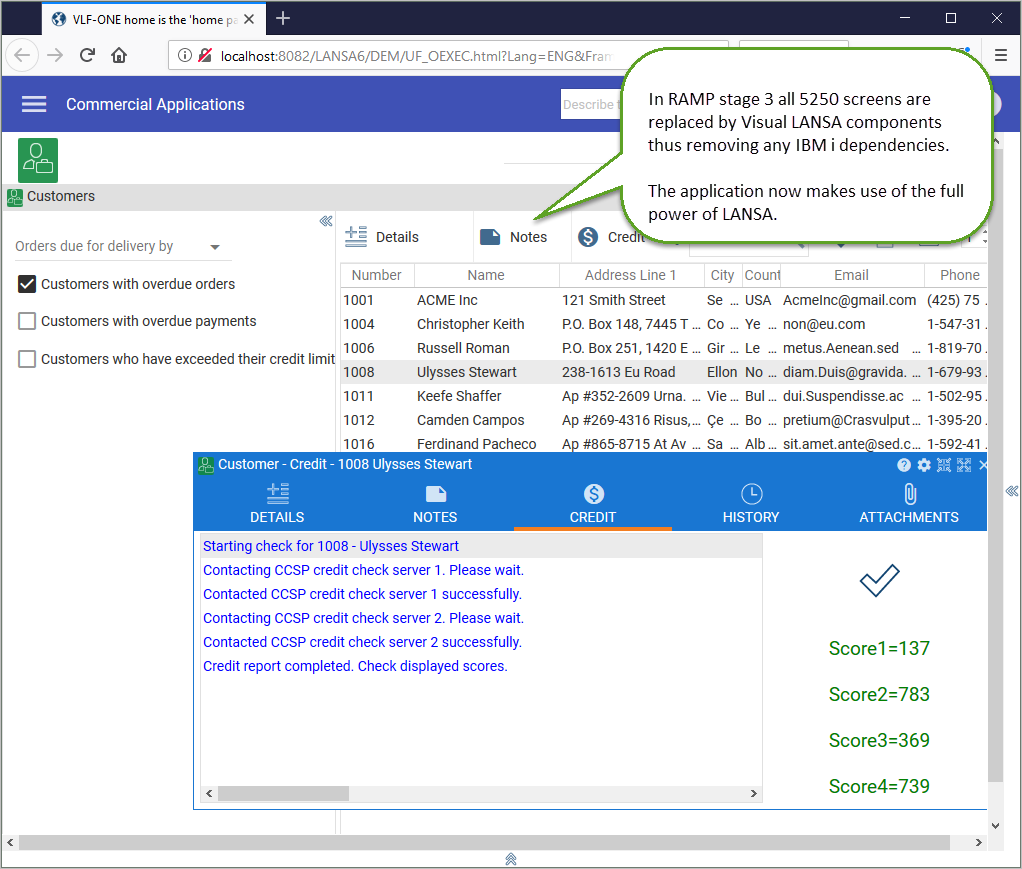Open a new browser tab
Image resolution: width=1022 pixels, height=869 pixels.
[283, 18]
